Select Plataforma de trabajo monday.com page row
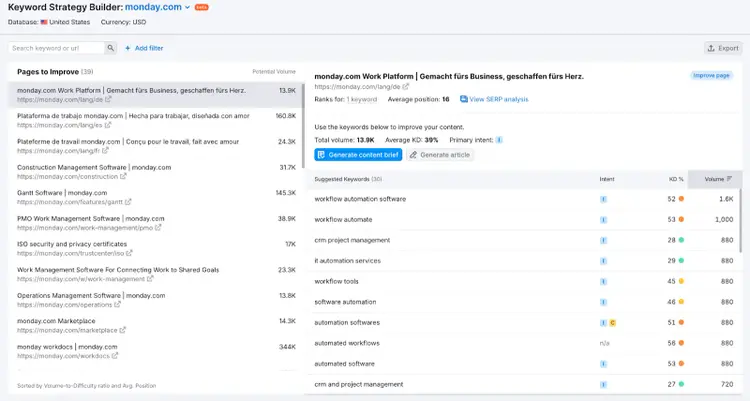 [x=156, y=120]
